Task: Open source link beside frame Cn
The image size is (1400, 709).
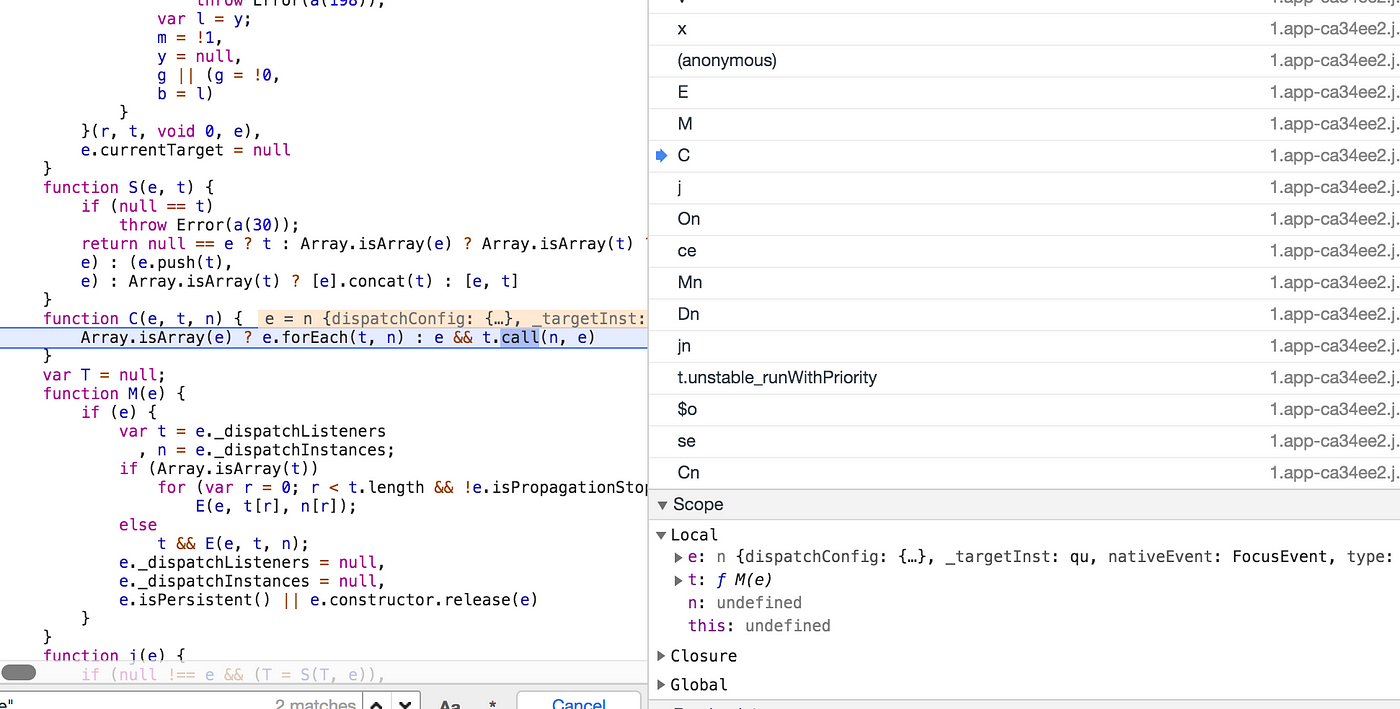Action: click(1334, 472)
